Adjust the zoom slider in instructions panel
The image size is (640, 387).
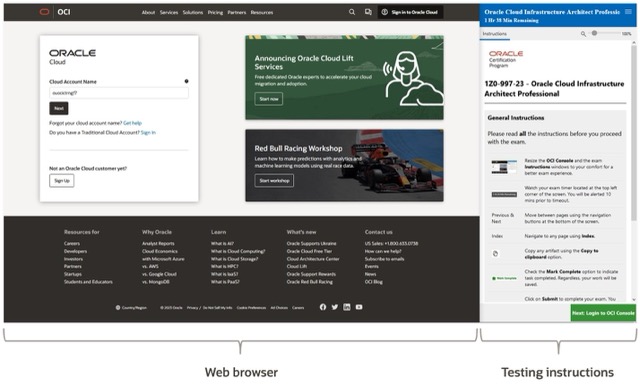594,33
